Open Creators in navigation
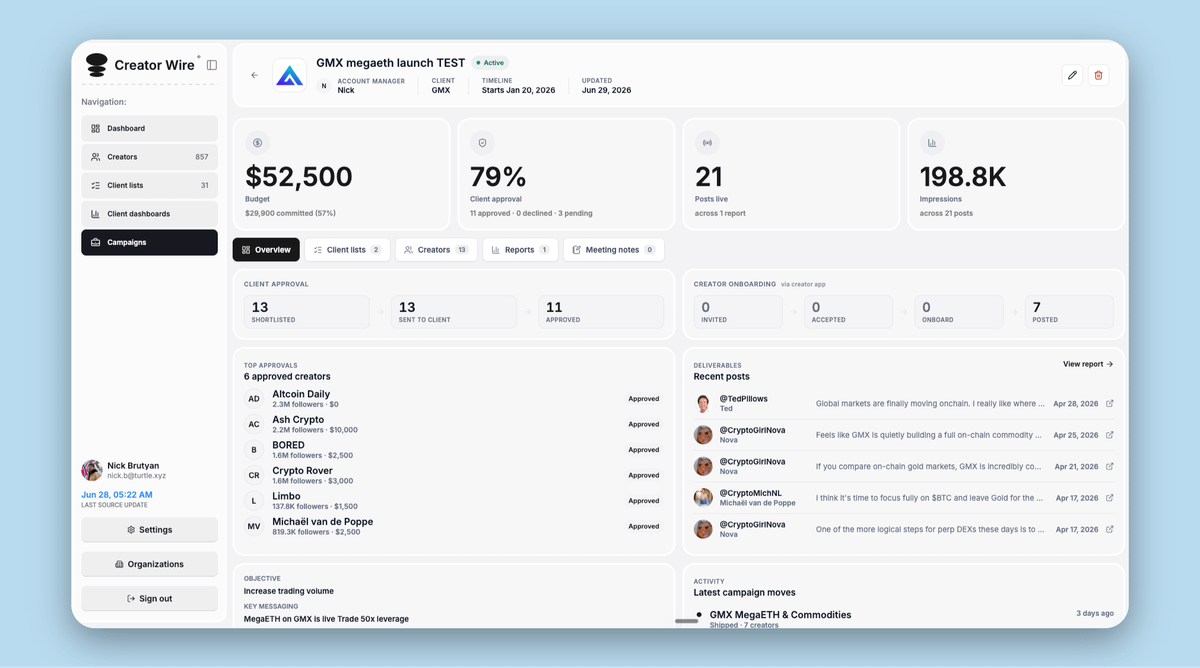The image size is (1200, 668). [x=149, y=157]
